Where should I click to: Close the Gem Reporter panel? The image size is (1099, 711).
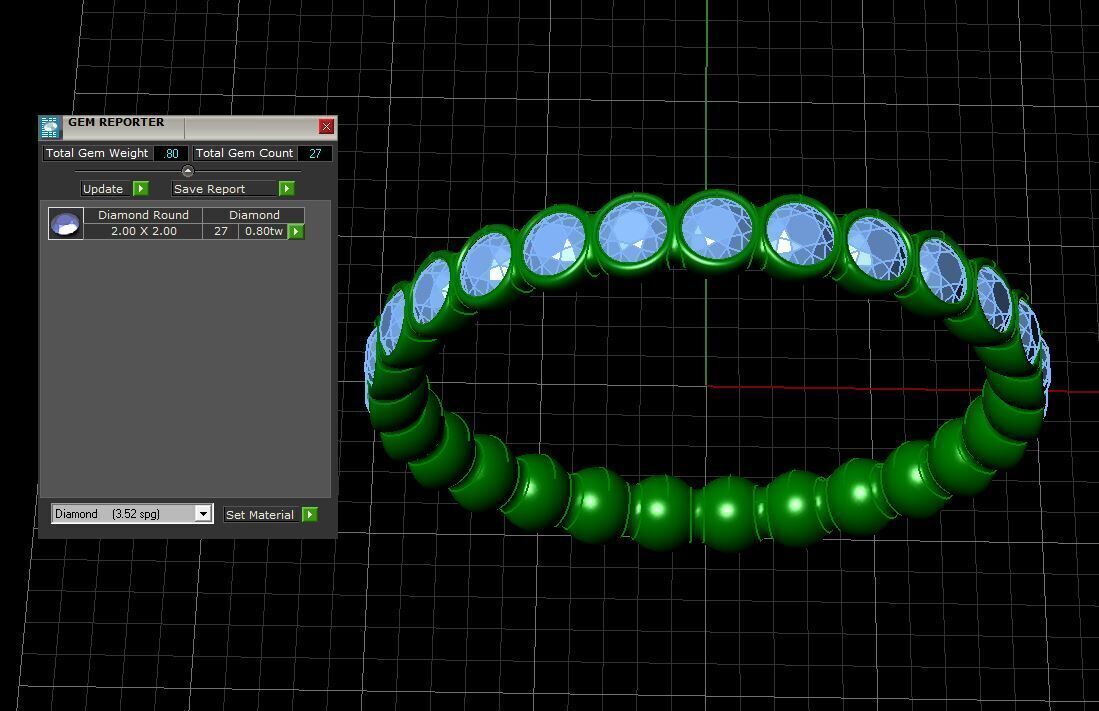(326, 126)
